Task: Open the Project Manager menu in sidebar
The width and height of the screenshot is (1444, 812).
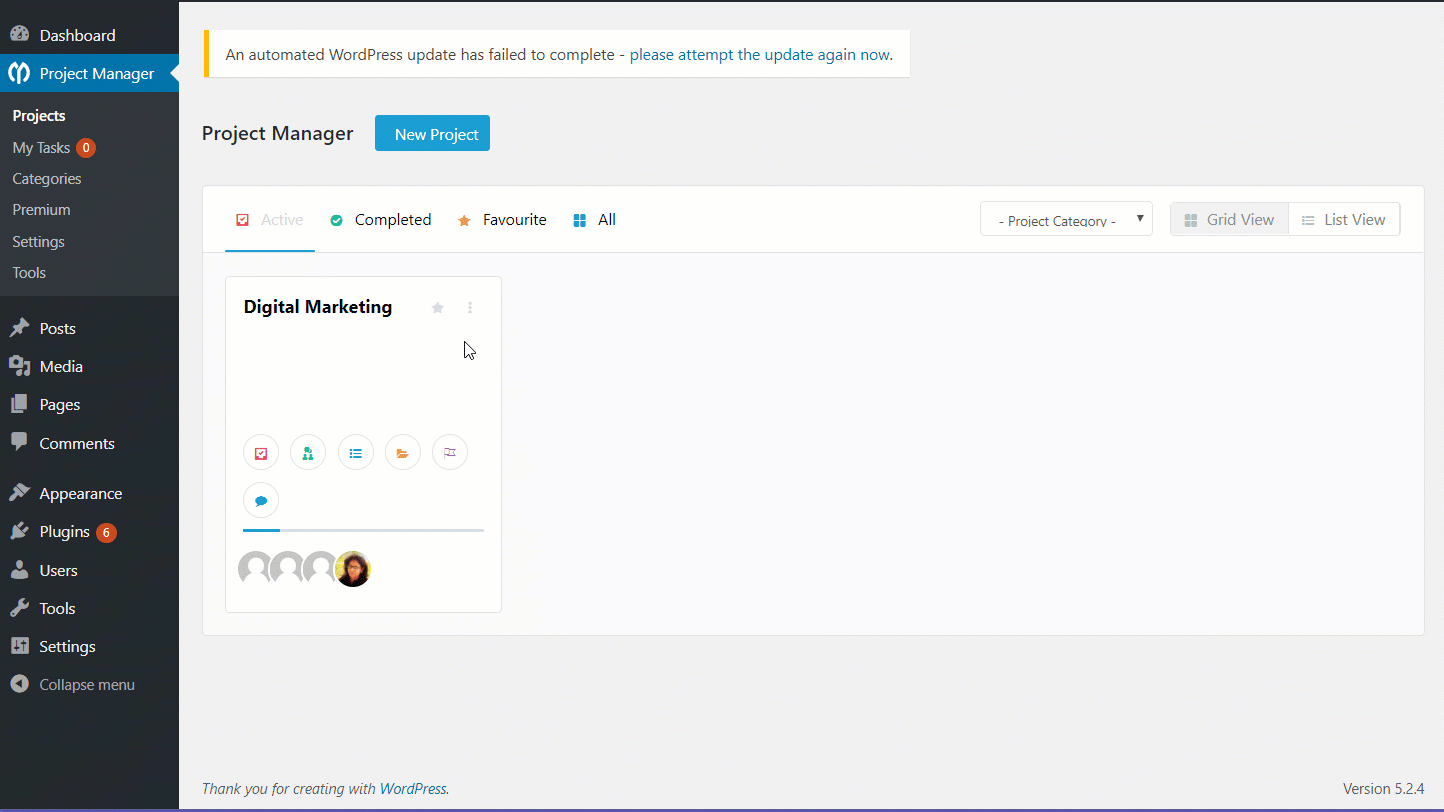Action: [89, 73]
